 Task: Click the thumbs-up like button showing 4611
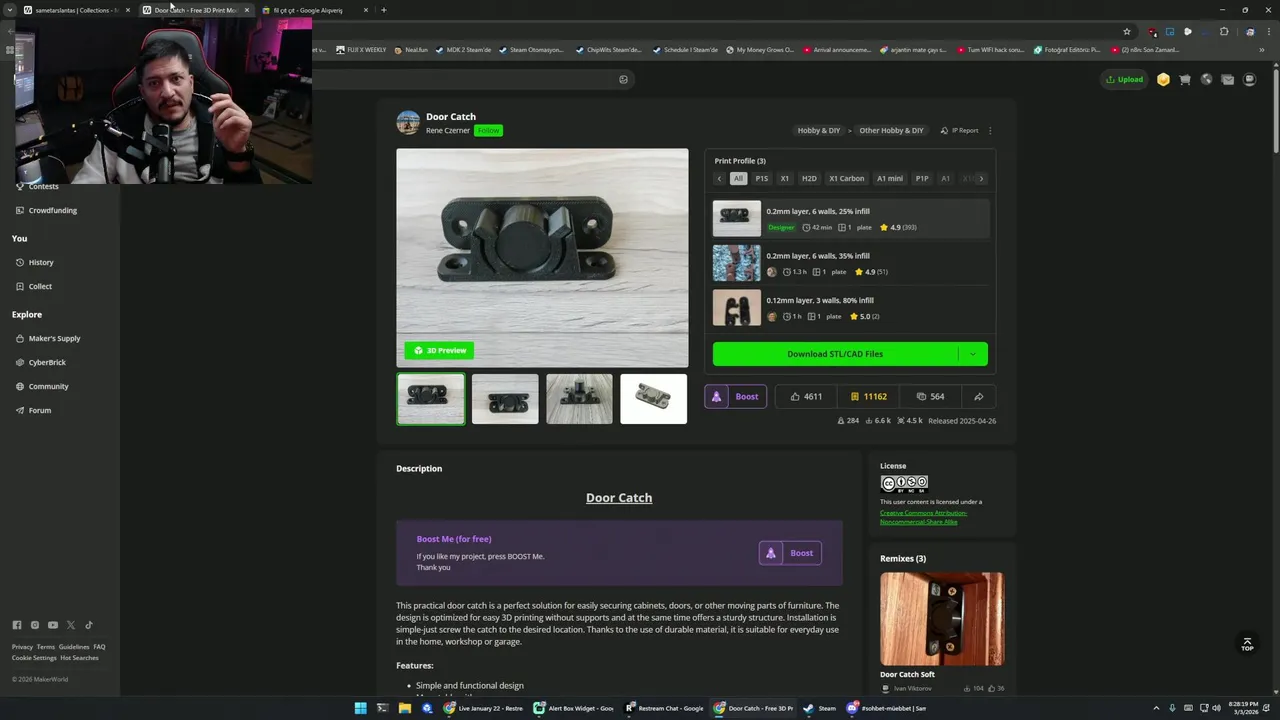806,396
